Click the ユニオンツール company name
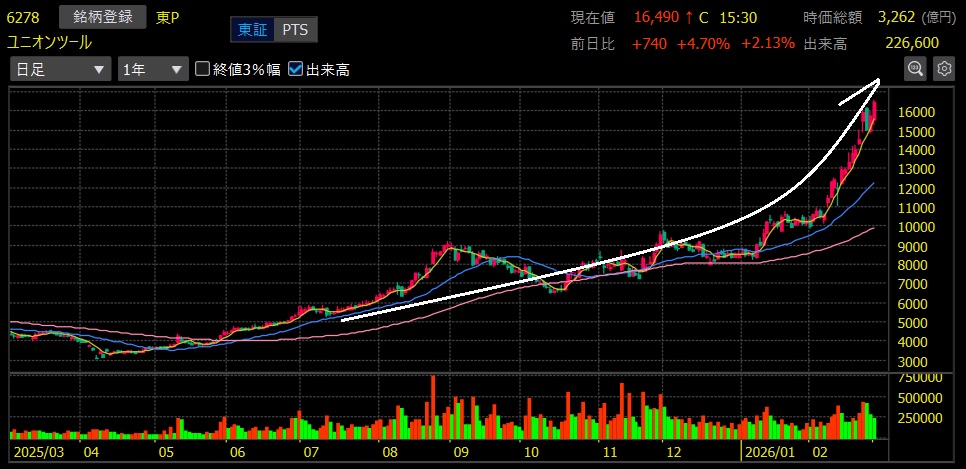966x469 pixels. click(x=49, y=41)
